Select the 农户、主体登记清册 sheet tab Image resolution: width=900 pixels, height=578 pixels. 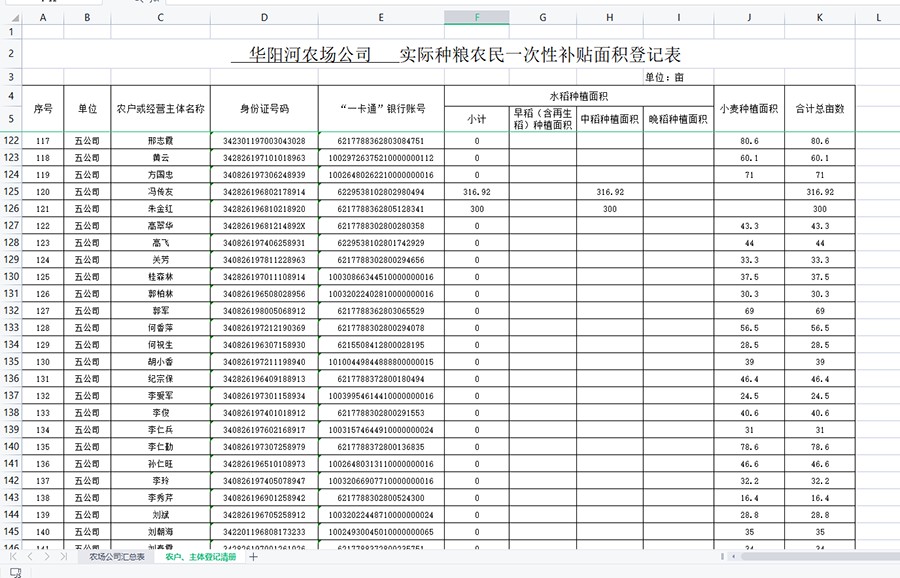pos(200,557)
